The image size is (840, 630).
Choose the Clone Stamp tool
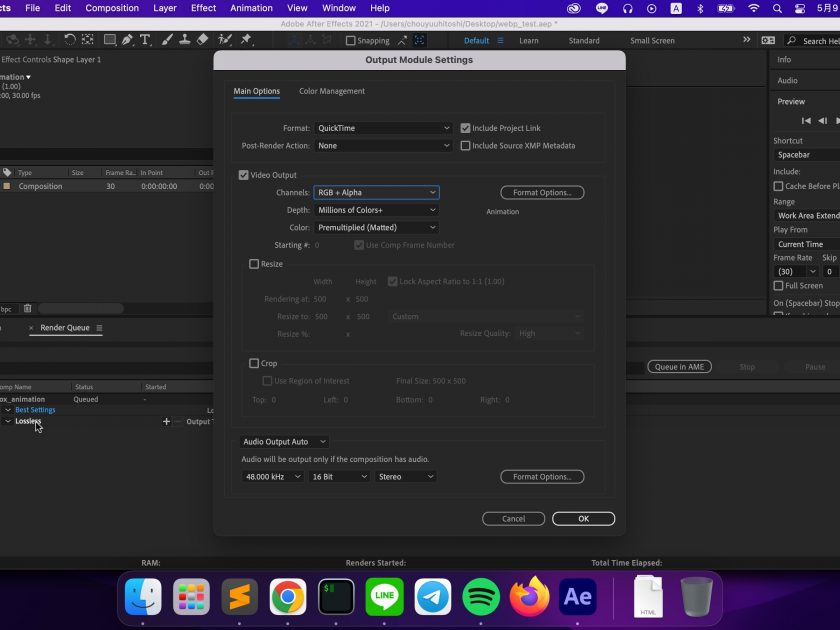[184, 40]
